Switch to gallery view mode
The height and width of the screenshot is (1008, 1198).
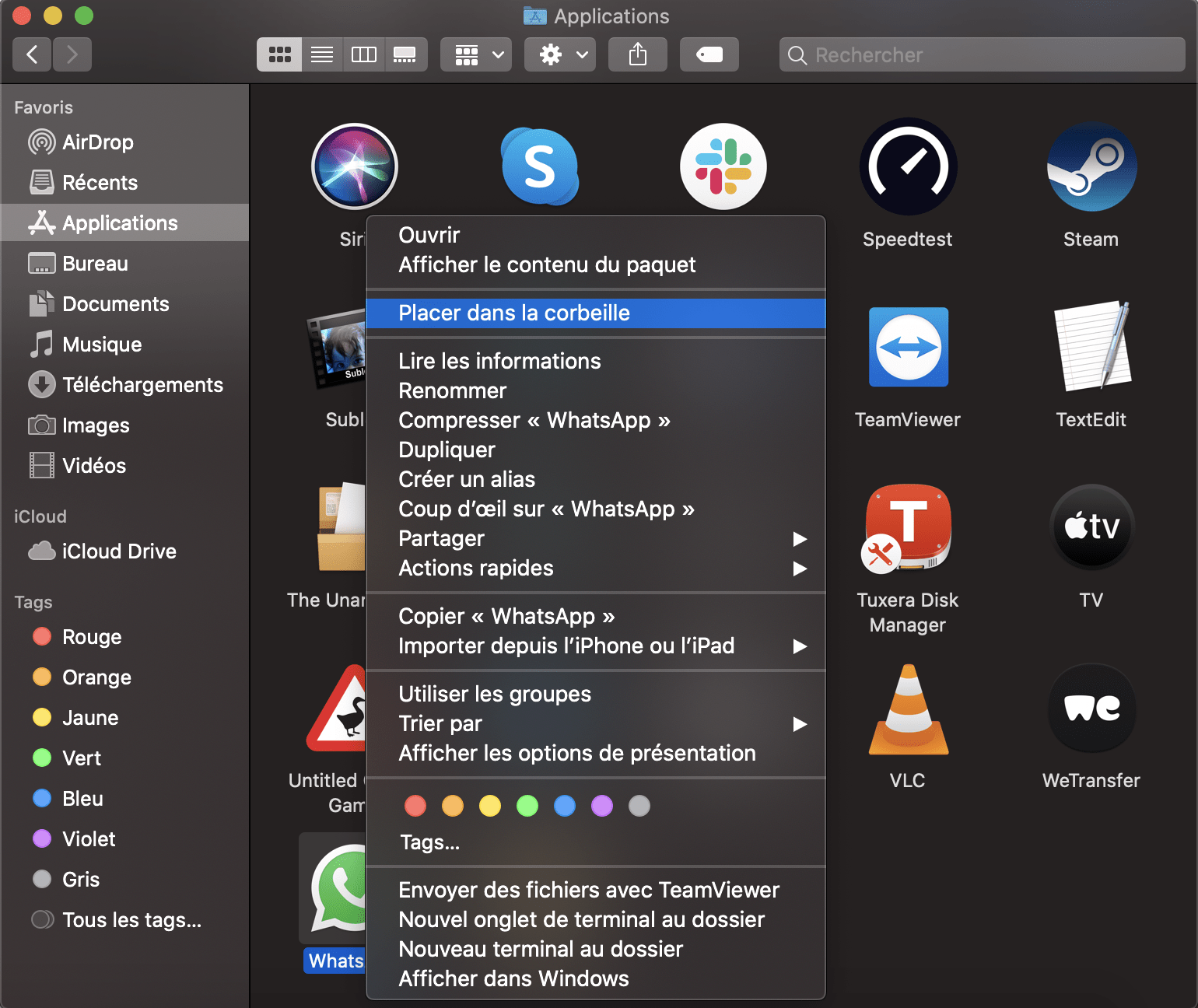[405, 54]
